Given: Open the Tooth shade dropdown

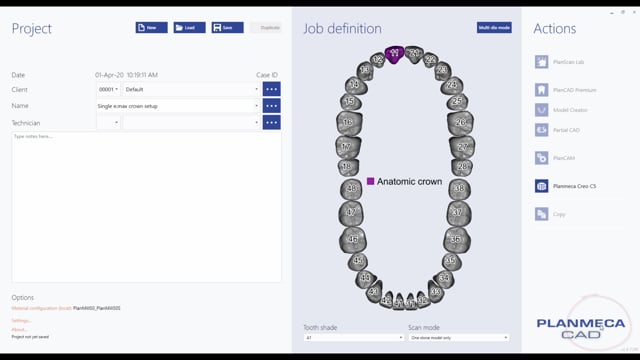Looking at the screenshot, I should click(x=354, y=338).
